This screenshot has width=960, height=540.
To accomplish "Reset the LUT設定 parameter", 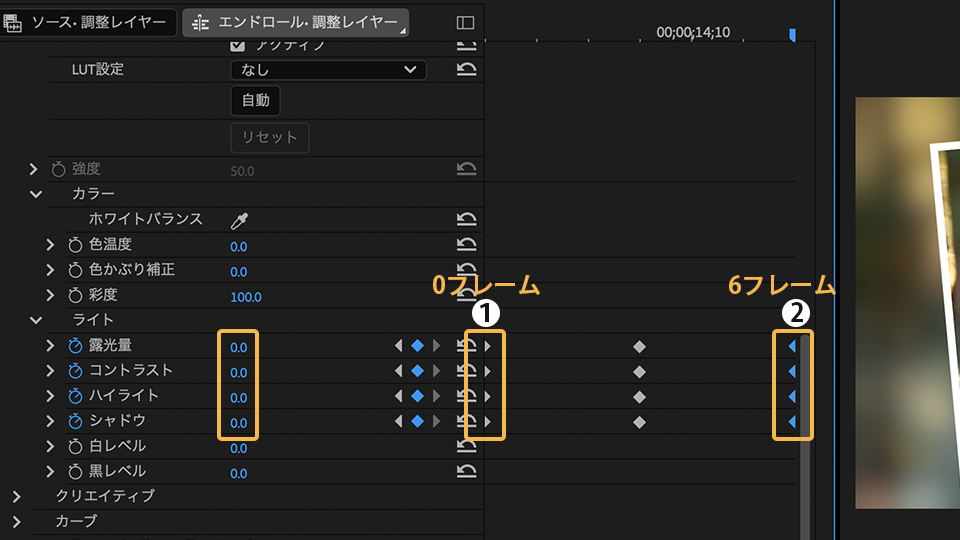I will tap(466, 70).
